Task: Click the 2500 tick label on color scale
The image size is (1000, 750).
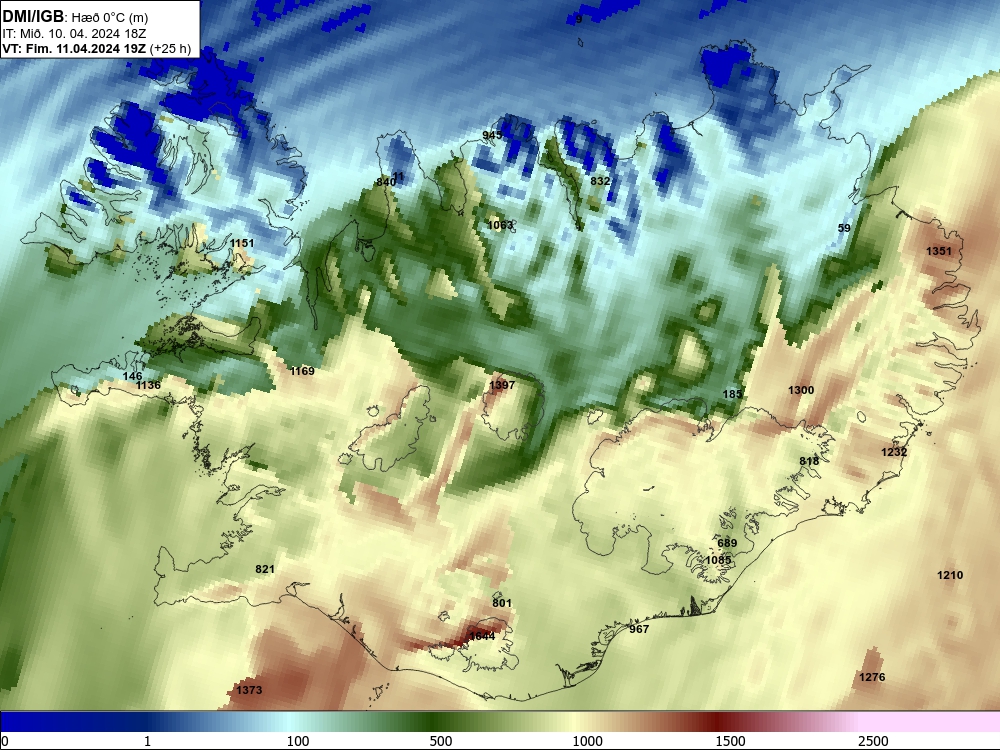Action: (x=873, y=741)
